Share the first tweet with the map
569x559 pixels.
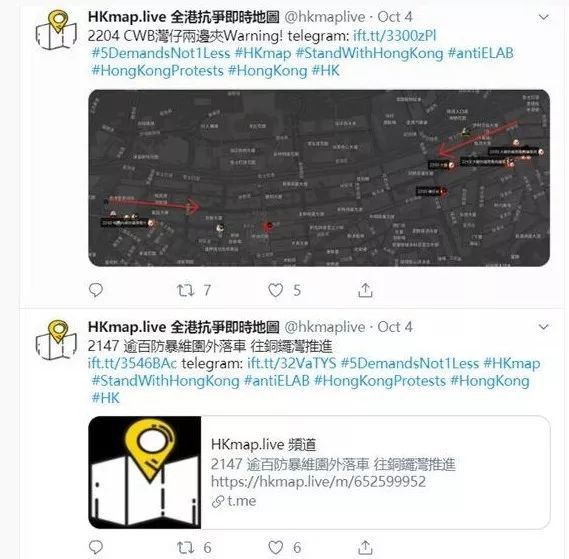[365, 290]
